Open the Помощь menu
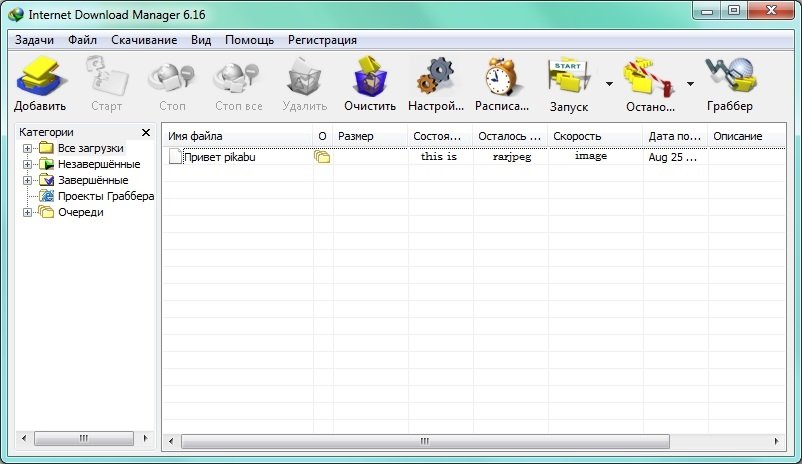The image size is (802, 464). point(250,40)
